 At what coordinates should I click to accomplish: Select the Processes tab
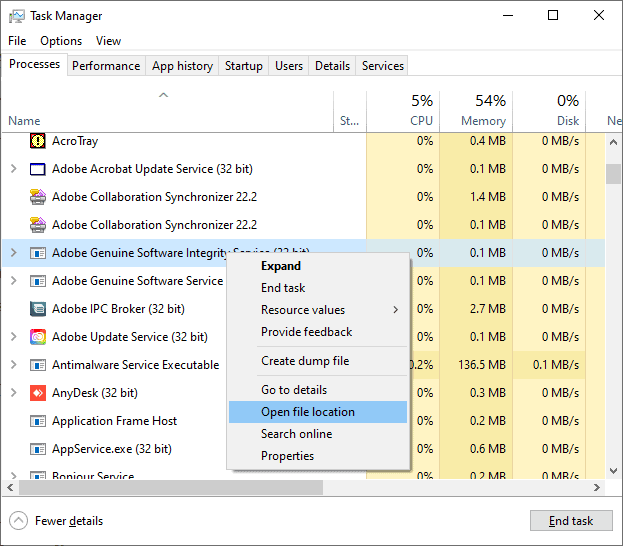click(x=35, y=64)
